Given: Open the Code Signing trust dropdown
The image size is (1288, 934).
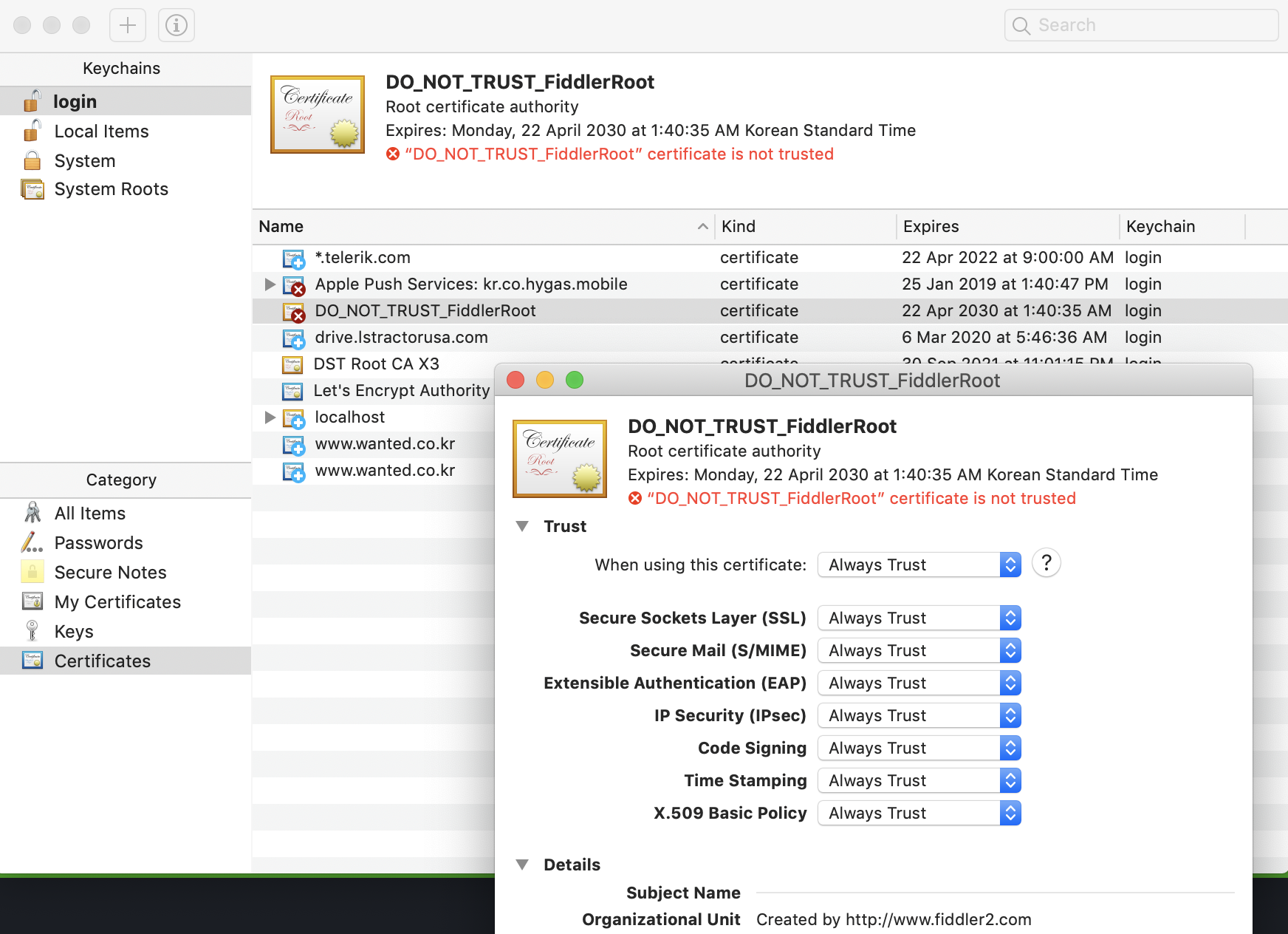Looking at the screenshot, I should pos(919,748).
